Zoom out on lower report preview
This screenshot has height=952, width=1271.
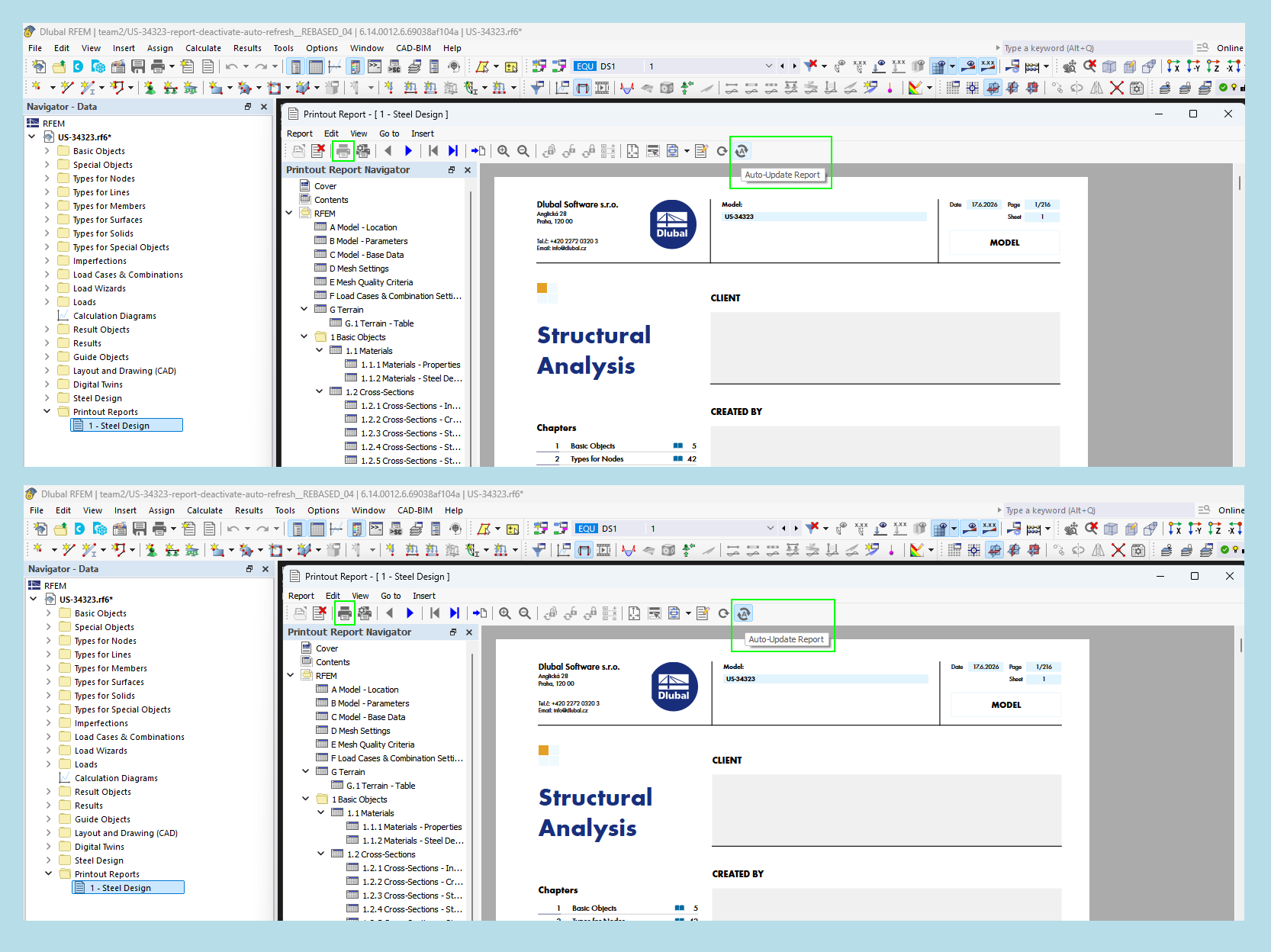click(525, 613)
